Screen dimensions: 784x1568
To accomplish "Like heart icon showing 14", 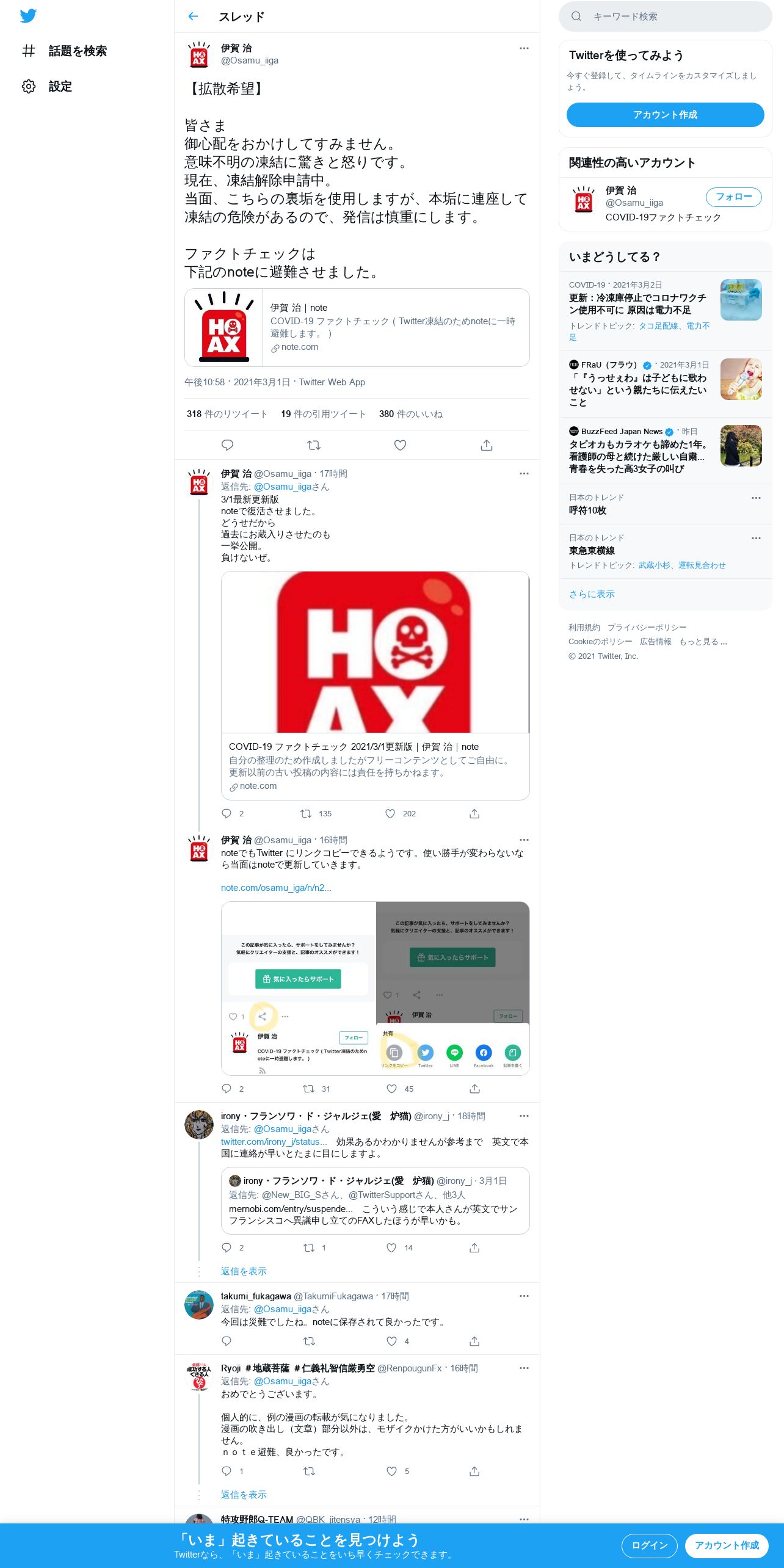I will [391, 1247].
